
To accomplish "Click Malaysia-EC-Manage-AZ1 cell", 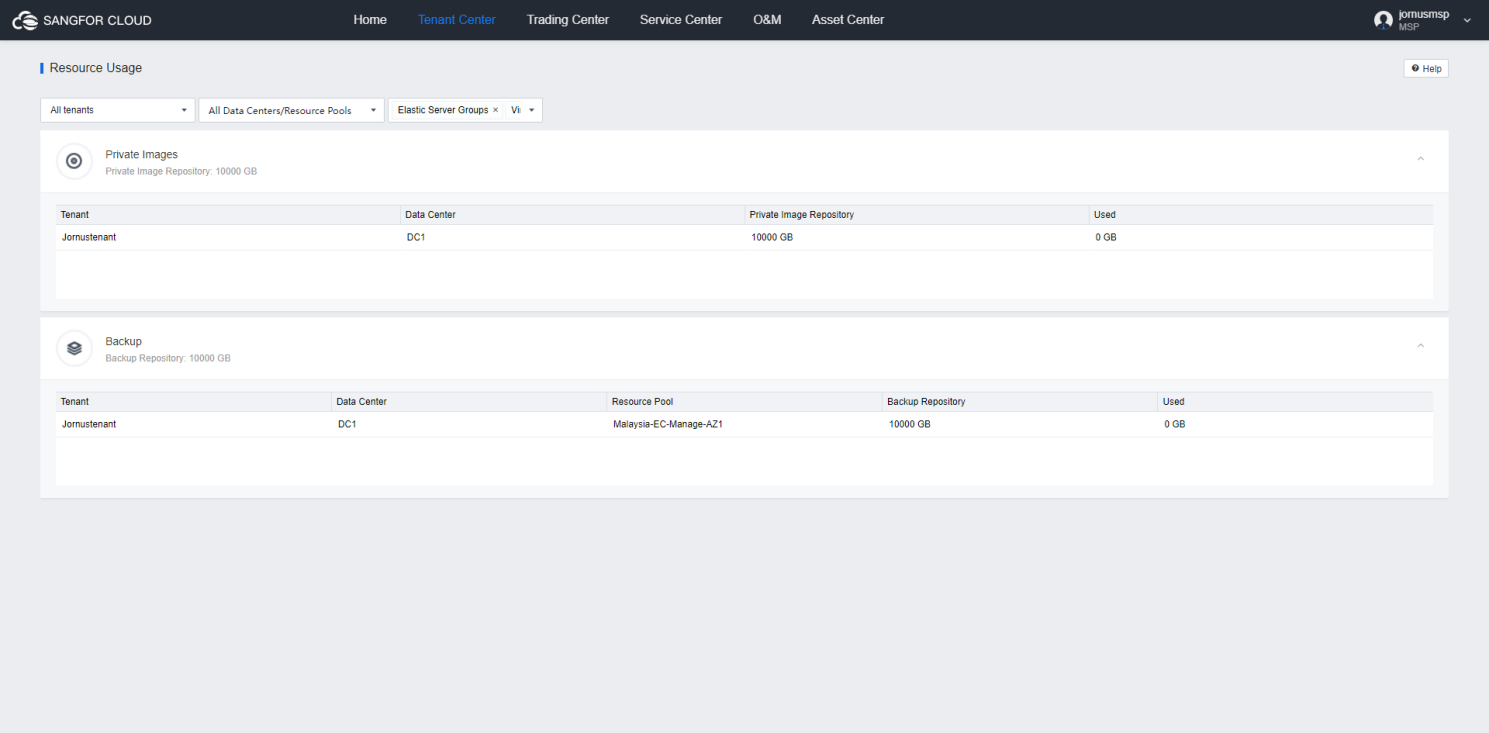I will [x=668, y=424].
